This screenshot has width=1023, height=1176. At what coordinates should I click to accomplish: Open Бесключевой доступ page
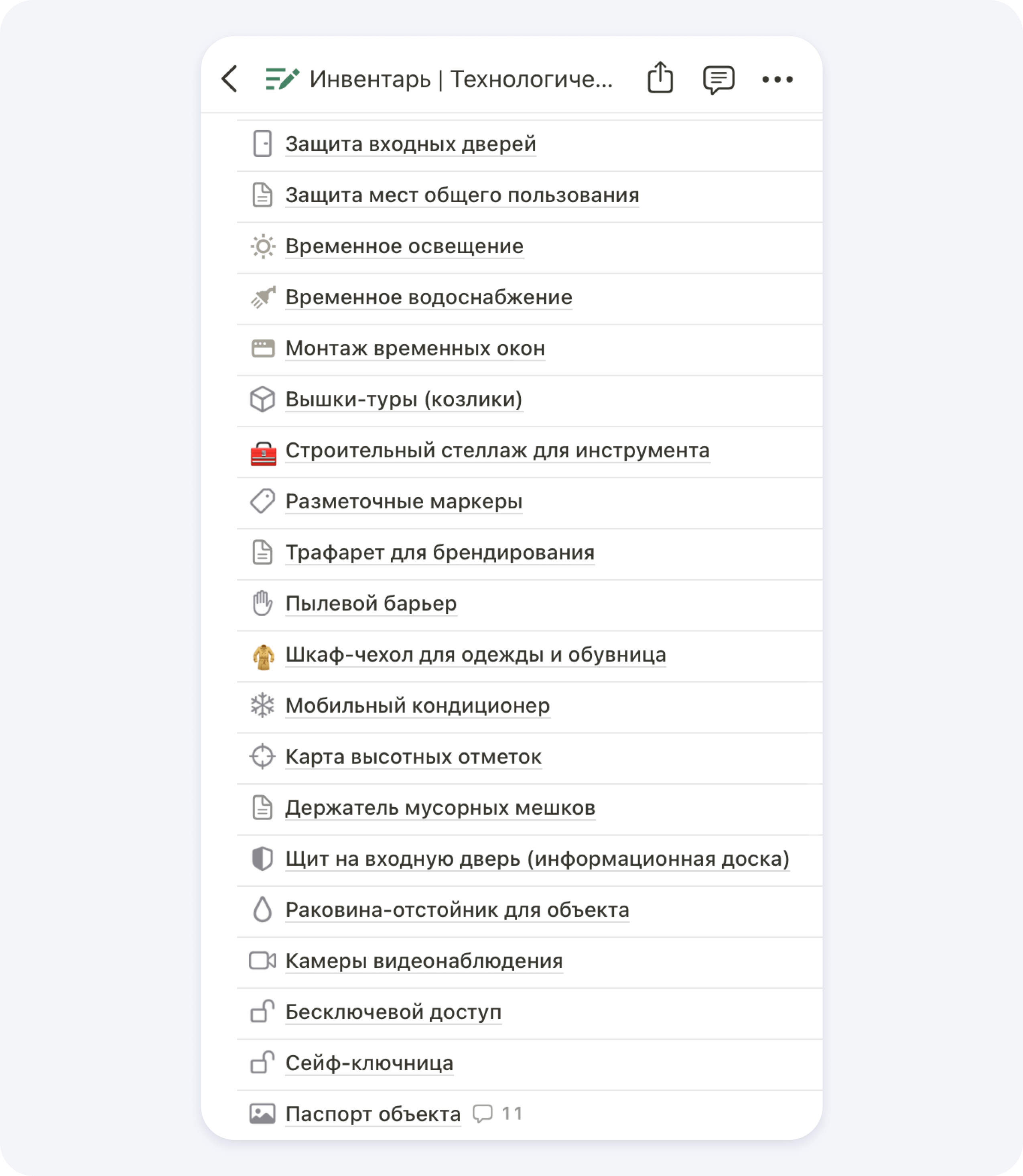coord(393,1012)
